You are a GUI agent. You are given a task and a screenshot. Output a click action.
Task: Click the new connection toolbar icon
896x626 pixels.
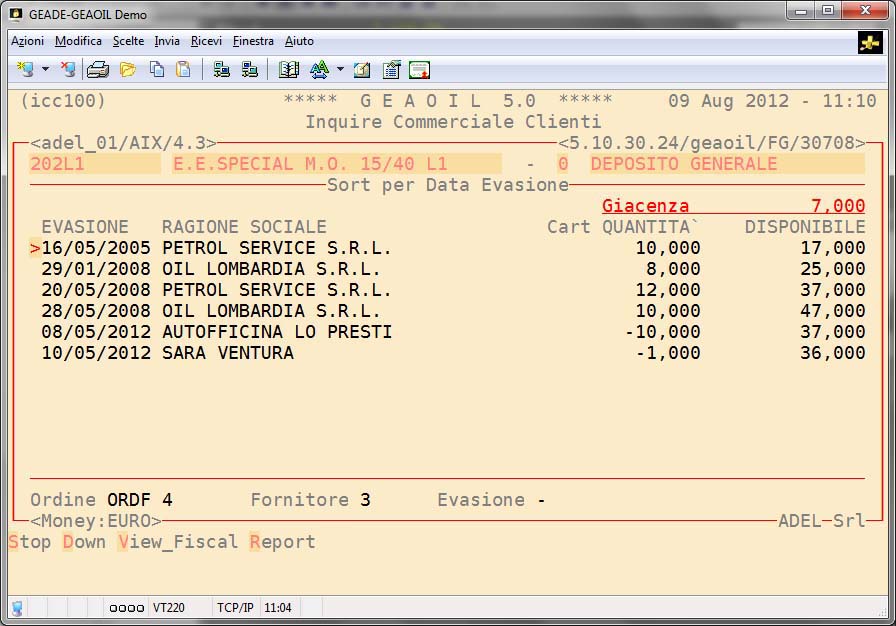pyautogui.click(x=26, y=70)
